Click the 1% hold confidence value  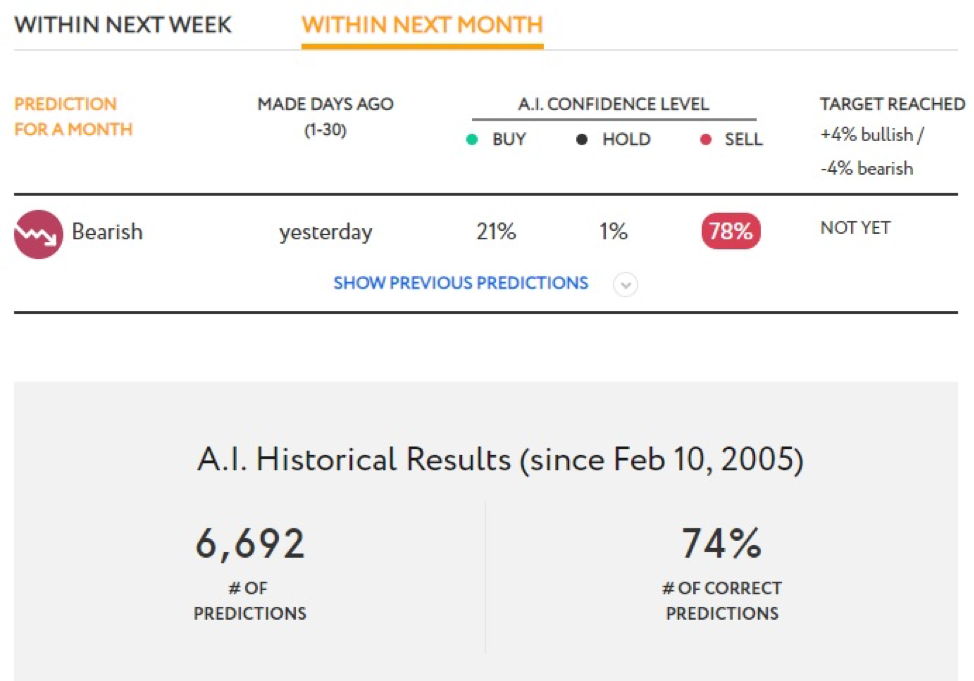click(613, 231)
